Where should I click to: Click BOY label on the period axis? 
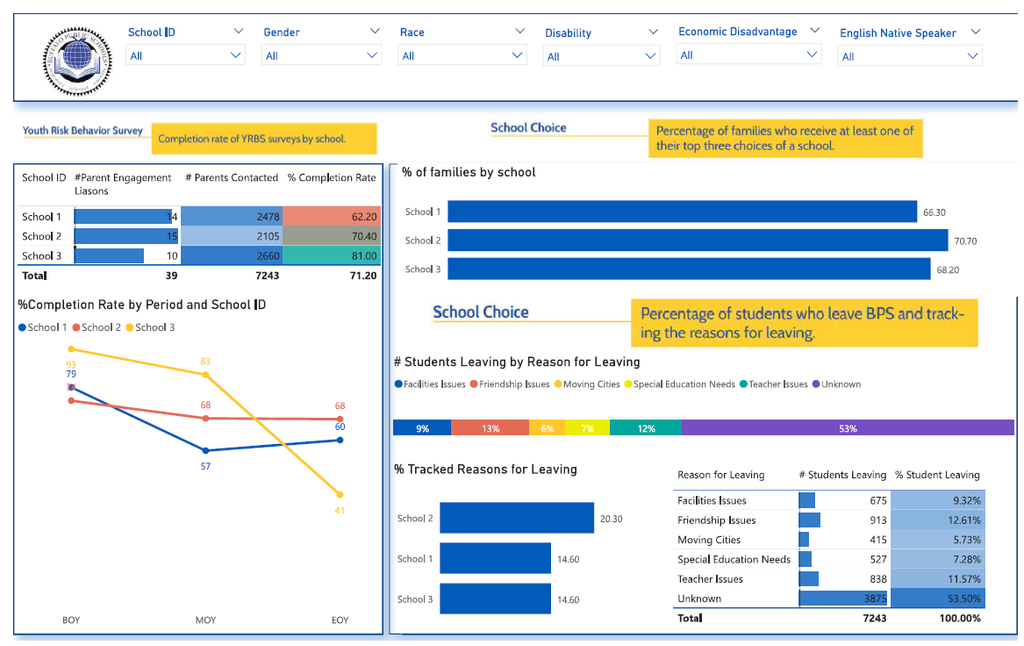tap(71, 620)
